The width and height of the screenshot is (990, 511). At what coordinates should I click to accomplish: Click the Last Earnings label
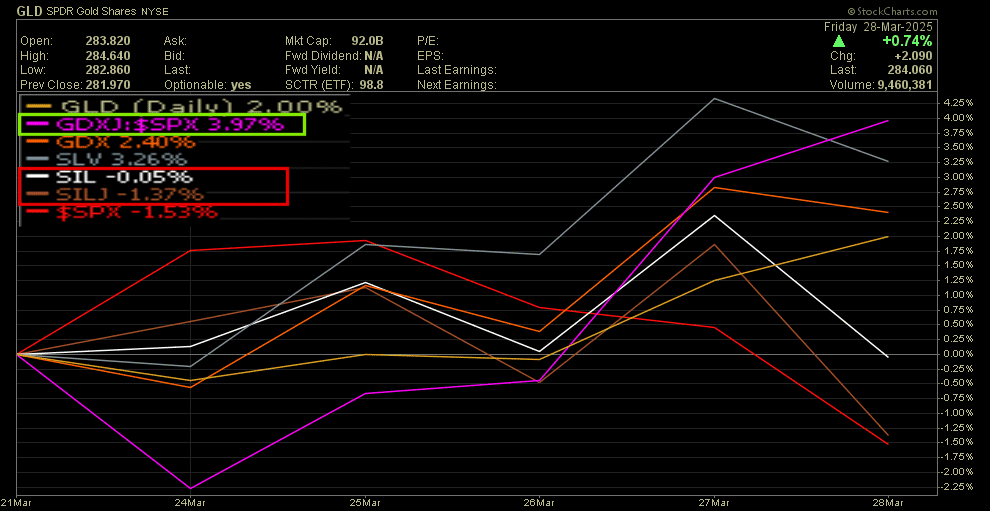click(x=456, y=70)
